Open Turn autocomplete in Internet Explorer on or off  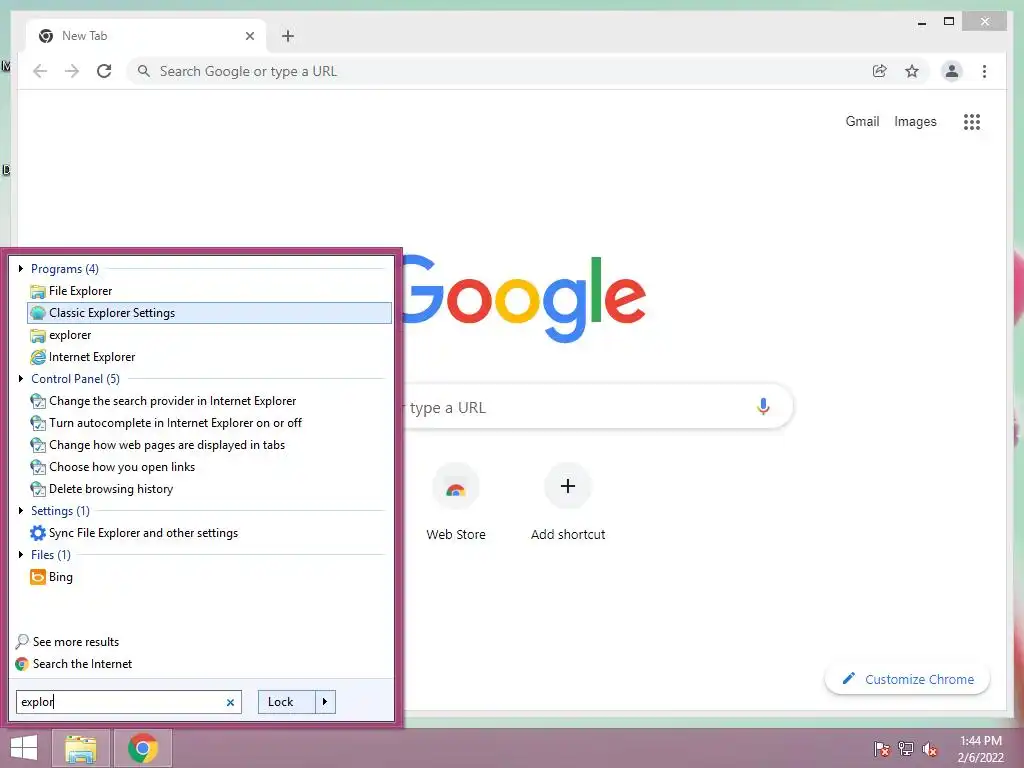pos(209,423)
